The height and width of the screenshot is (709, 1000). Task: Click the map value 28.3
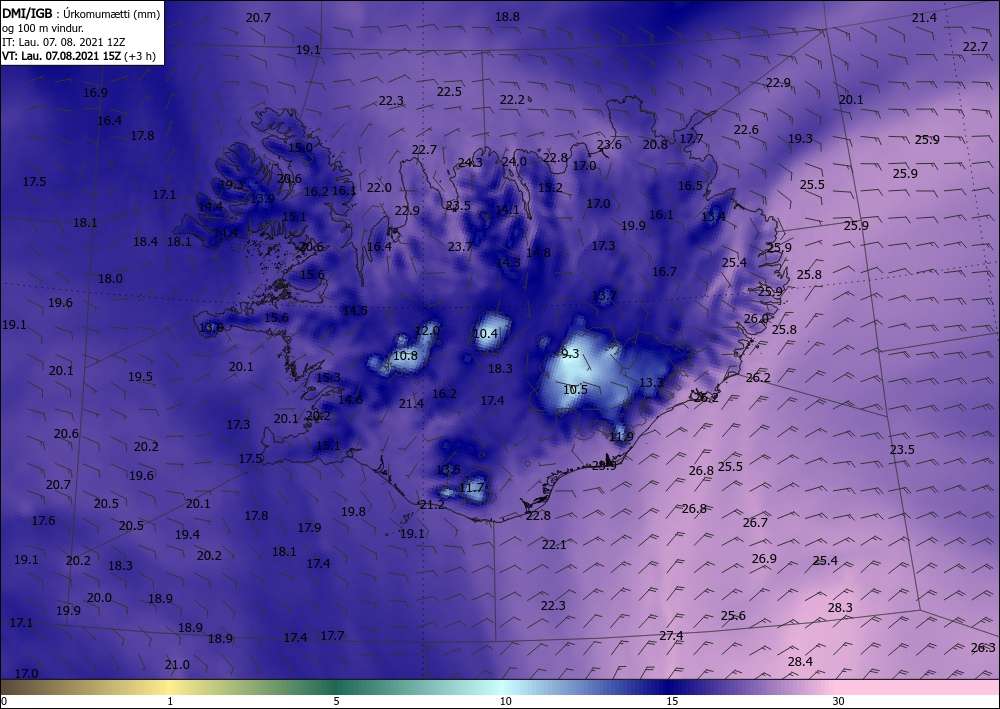[x=840, y=608]
